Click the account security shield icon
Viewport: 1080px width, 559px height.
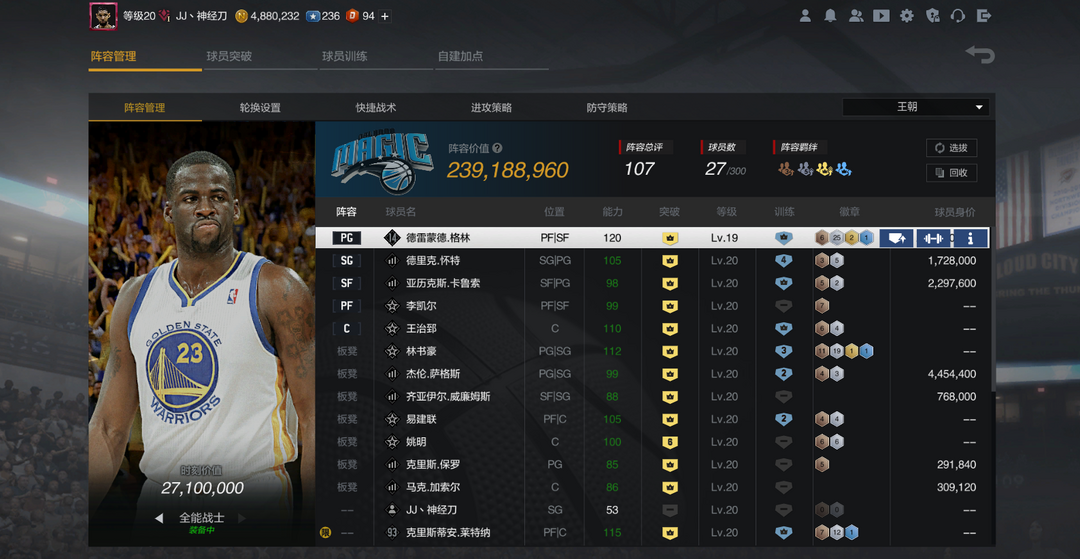point(933,16)
